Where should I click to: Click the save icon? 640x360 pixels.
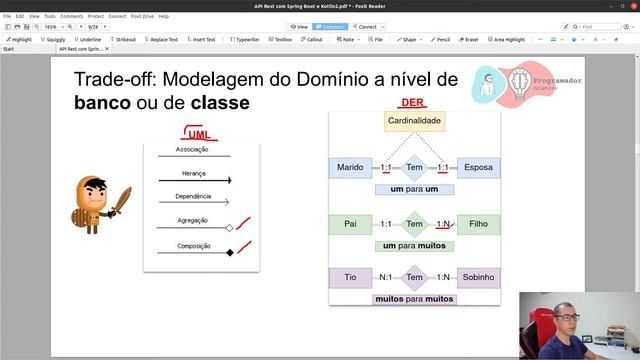[27, 27]
